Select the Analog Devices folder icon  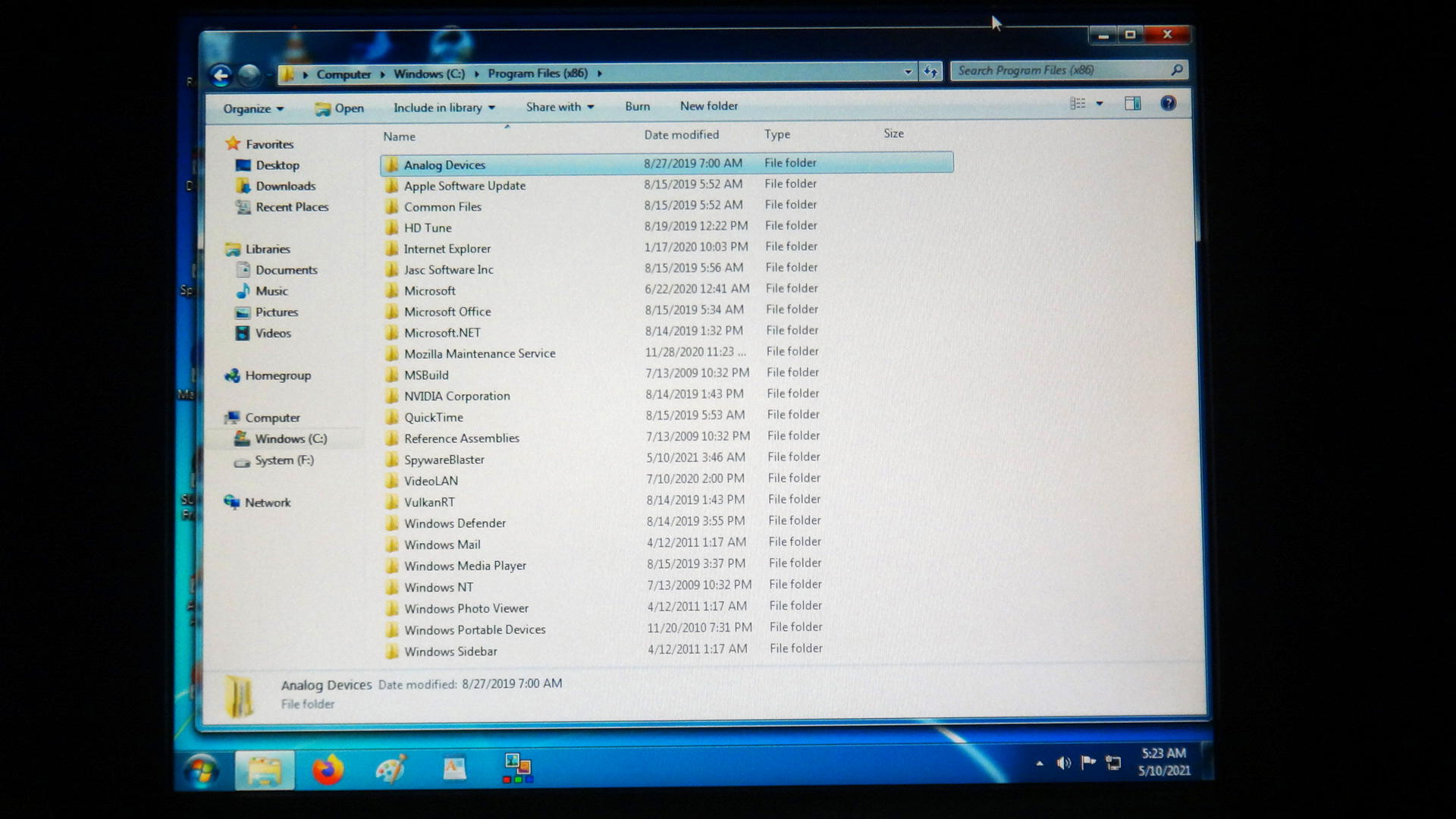[392, 165]
